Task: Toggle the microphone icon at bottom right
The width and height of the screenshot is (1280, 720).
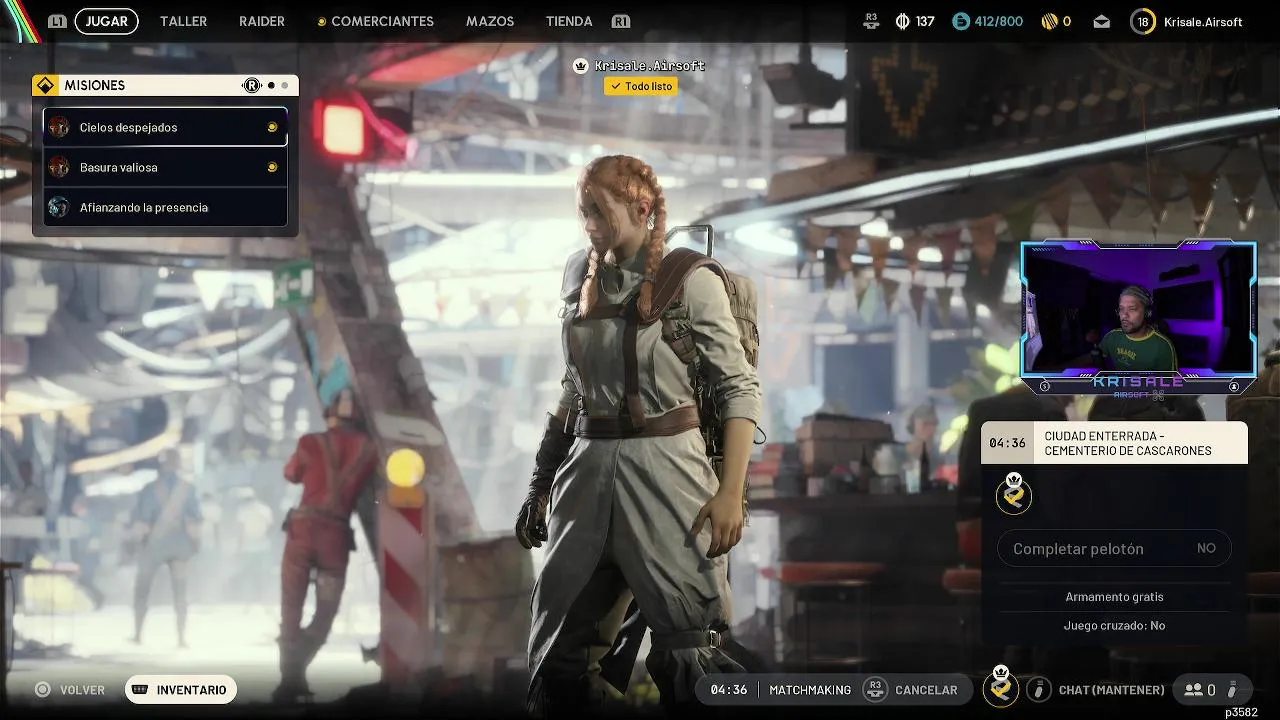Action: (1233, 689)
